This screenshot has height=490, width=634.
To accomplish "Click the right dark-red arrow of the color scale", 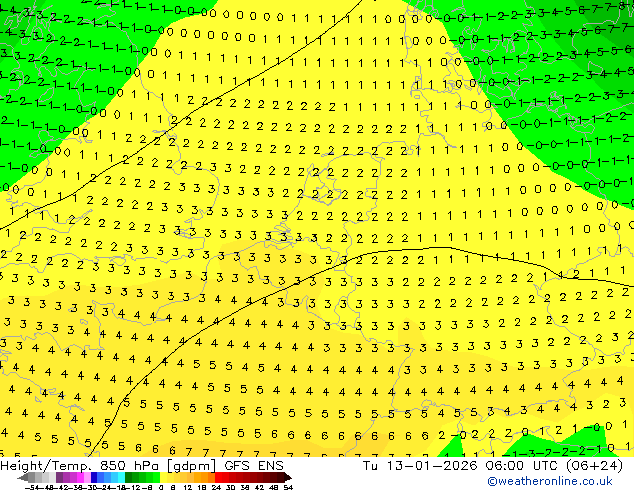I will 288,478.
